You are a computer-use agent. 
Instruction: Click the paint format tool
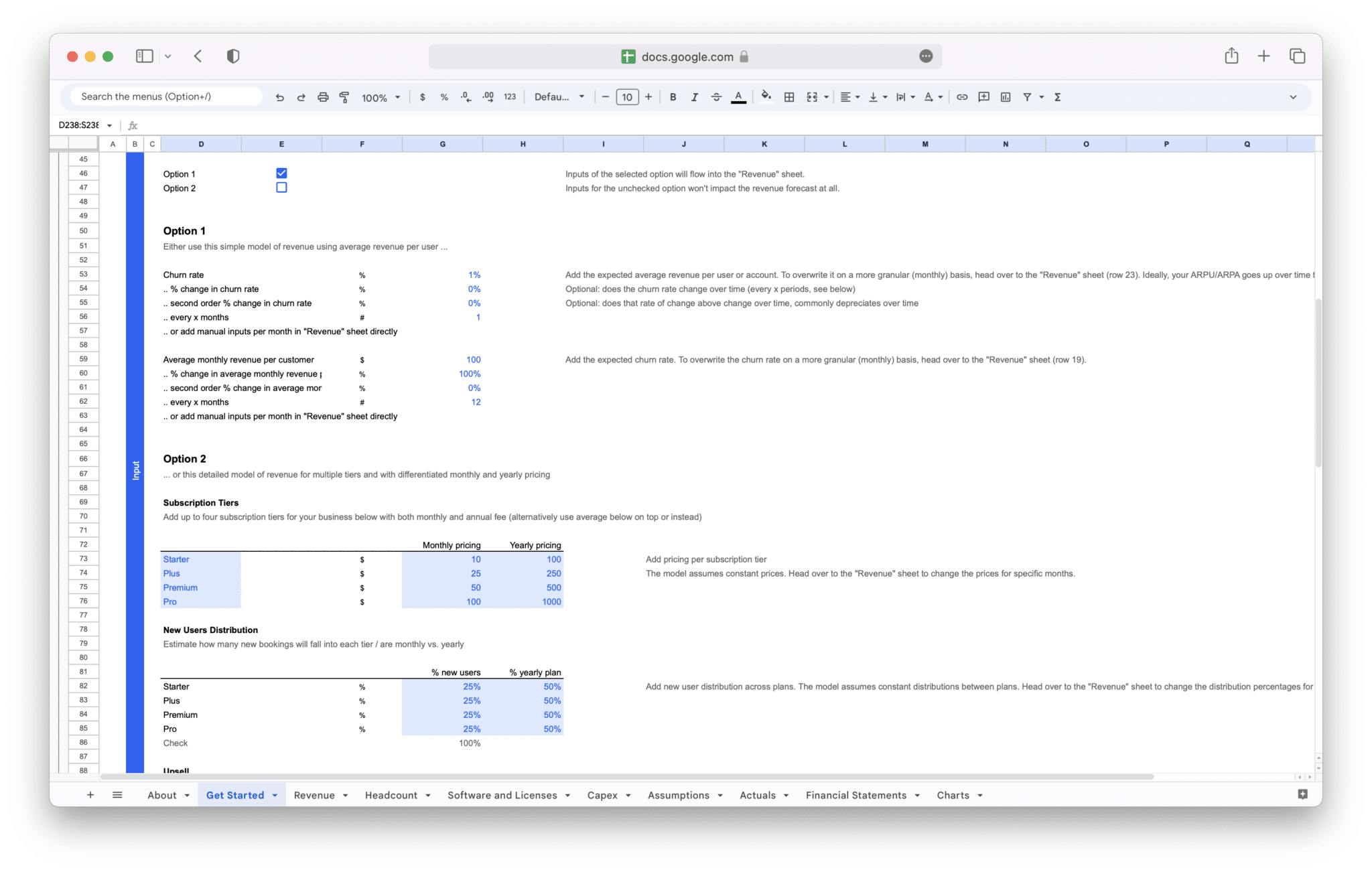(x=344, y=96)
